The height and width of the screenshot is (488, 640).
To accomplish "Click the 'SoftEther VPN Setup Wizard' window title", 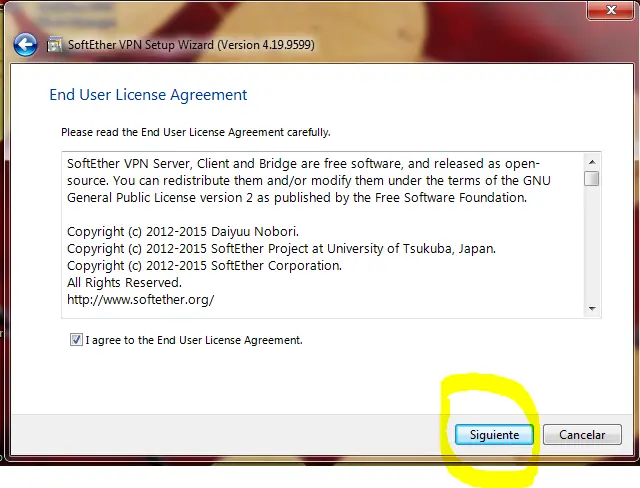I will pyautogui.click(x=191, y=44).
